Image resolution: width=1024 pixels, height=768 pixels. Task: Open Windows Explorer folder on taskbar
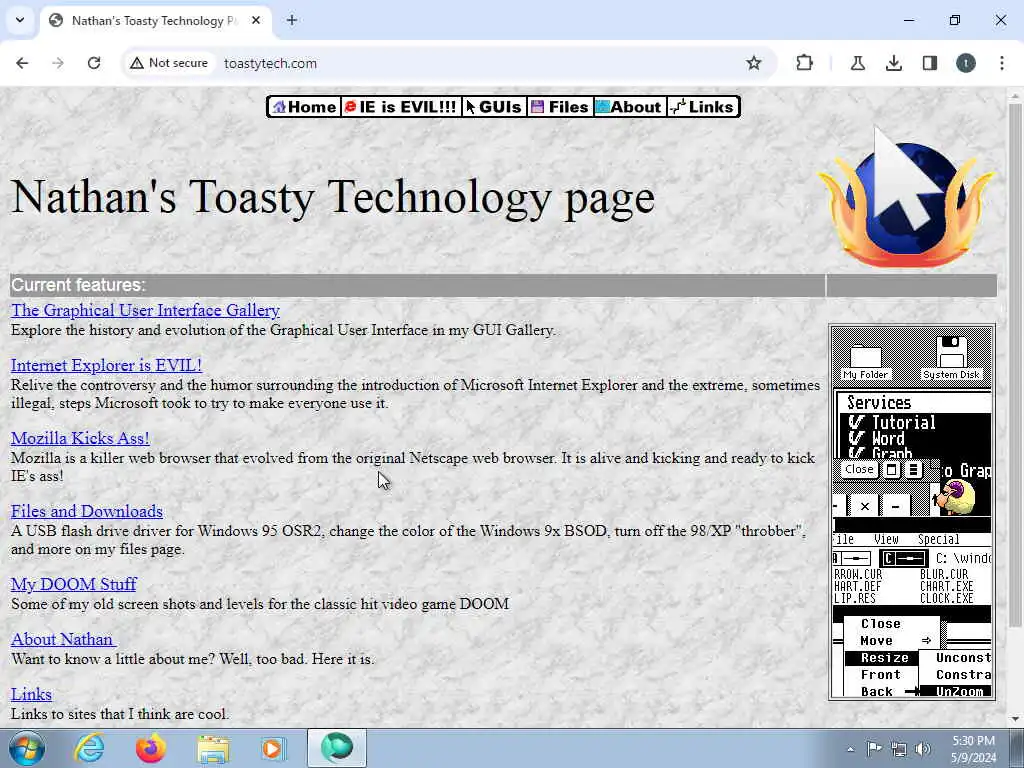213,748
